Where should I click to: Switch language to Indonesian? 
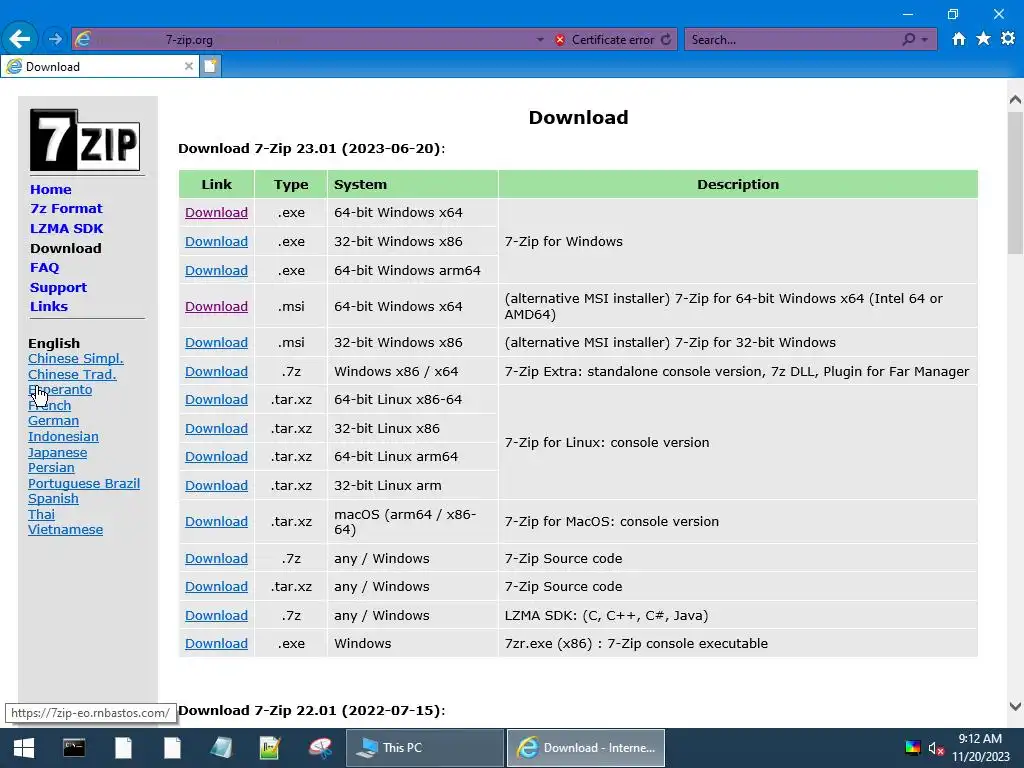(63, 436)
